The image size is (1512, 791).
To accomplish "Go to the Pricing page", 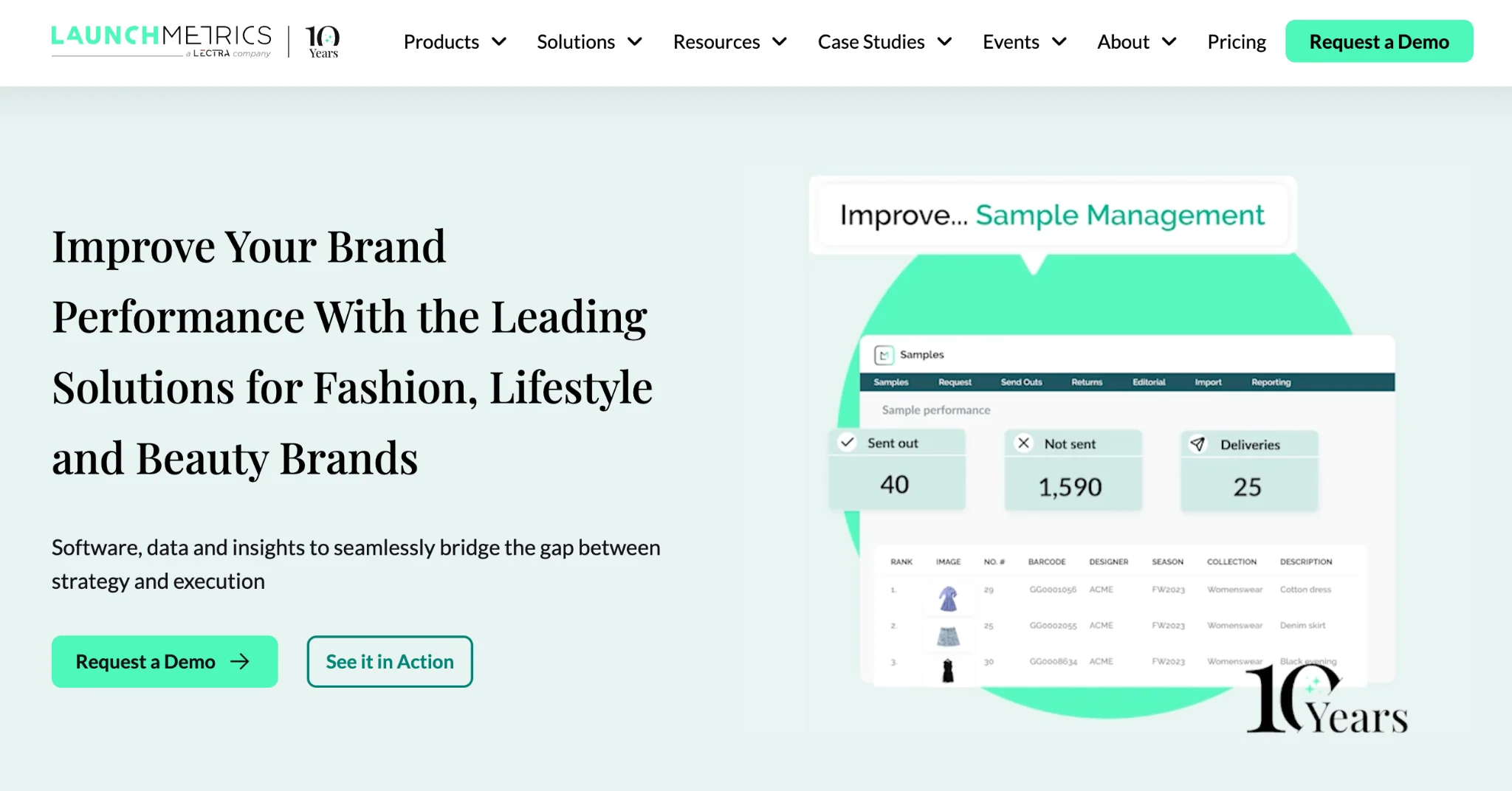I will click(1237, 42).
